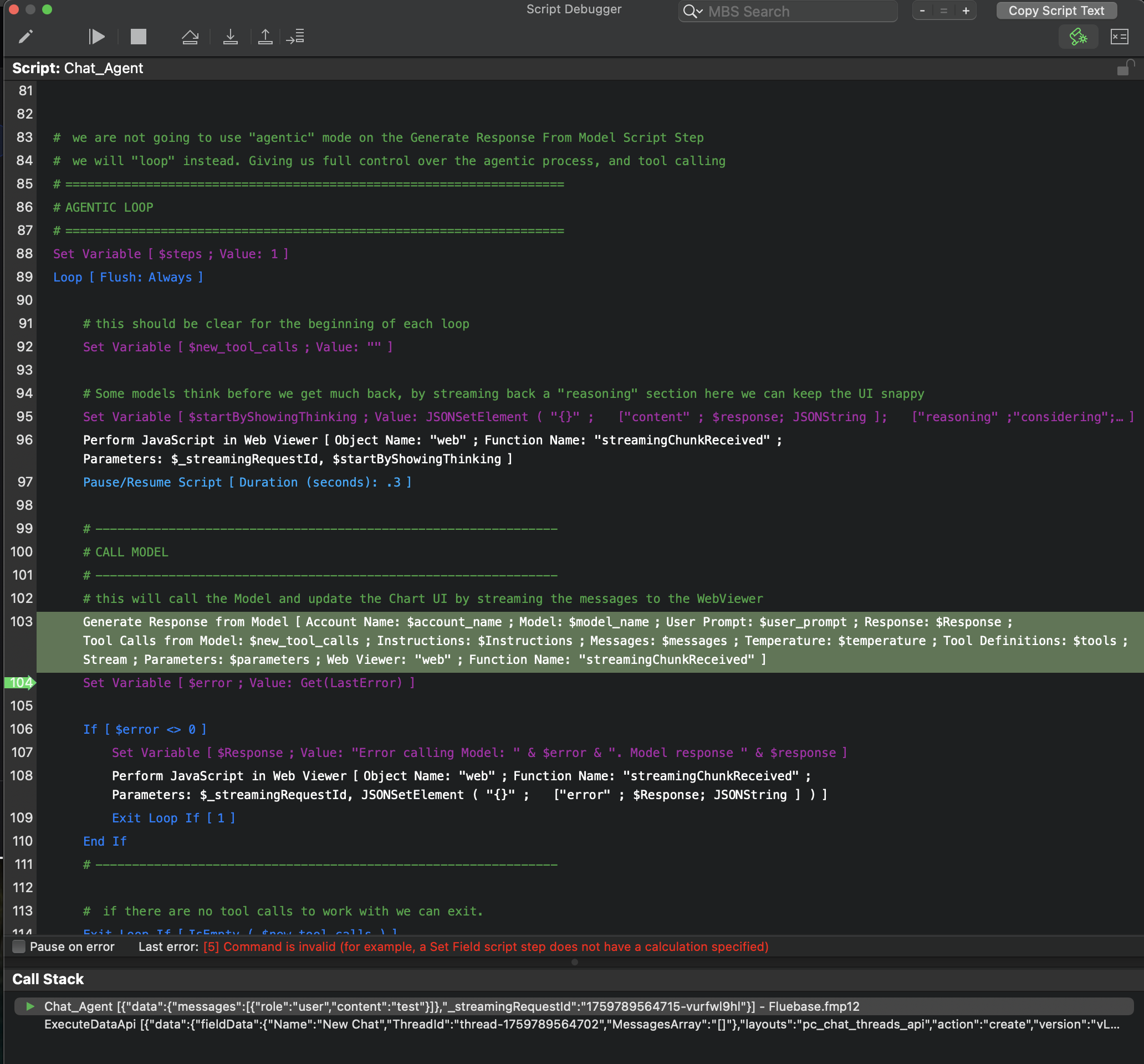
Task: Open the Data Viewer icon
Action: point(1119,37)
